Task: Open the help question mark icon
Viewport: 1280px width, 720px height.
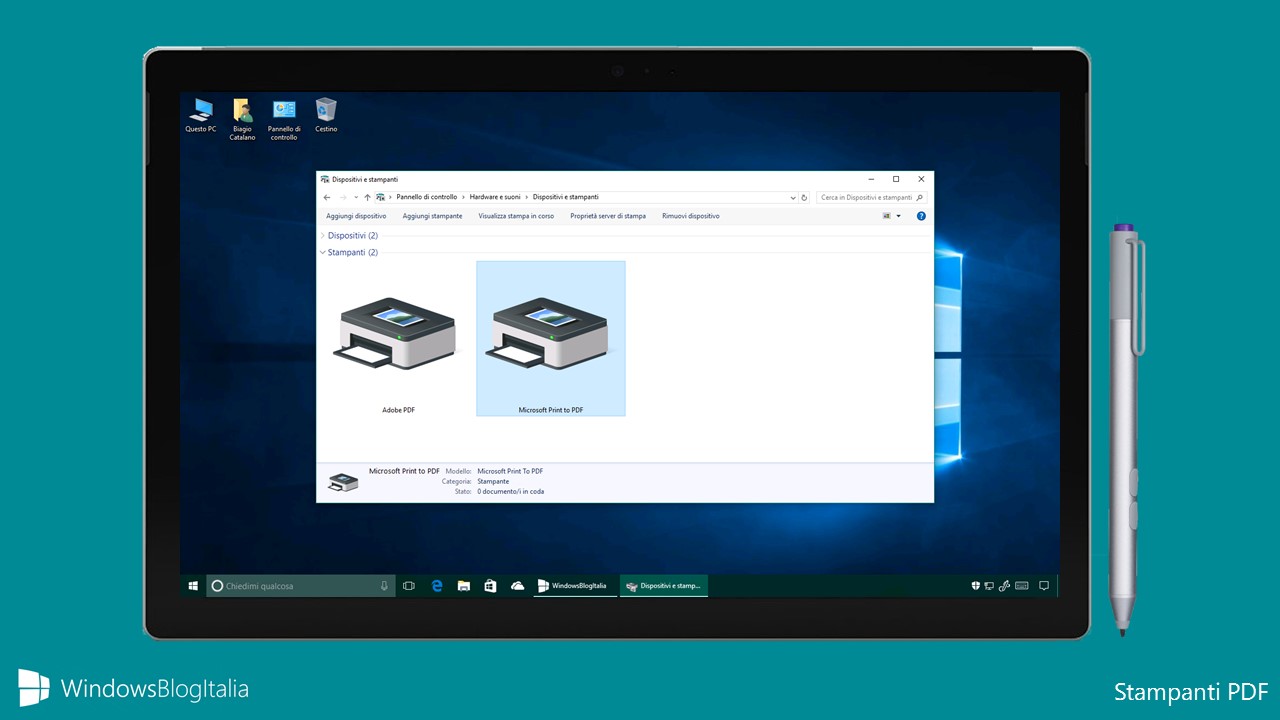Action: tap(921, 216)
